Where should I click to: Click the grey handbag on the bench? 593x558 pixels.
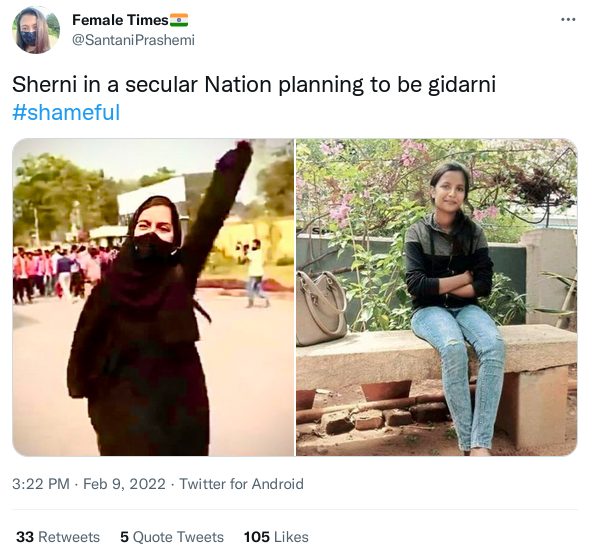pyautogui.click(x=321, y=308)
